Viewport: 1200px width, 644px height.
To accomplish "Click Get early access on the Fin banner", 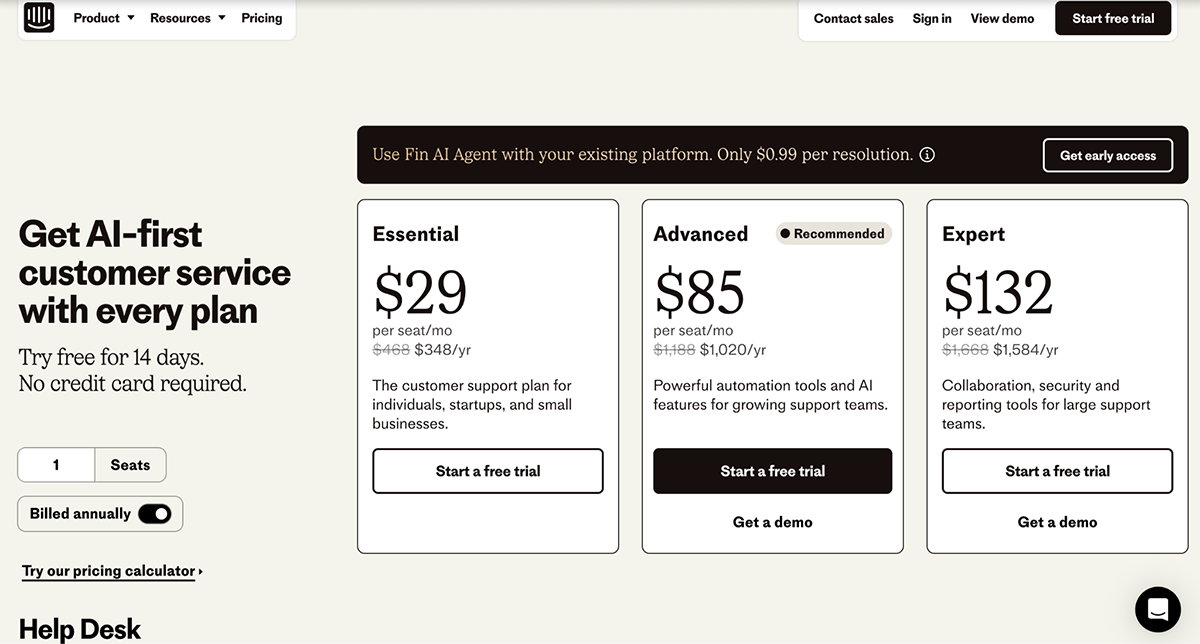I will coord(1107,155).
